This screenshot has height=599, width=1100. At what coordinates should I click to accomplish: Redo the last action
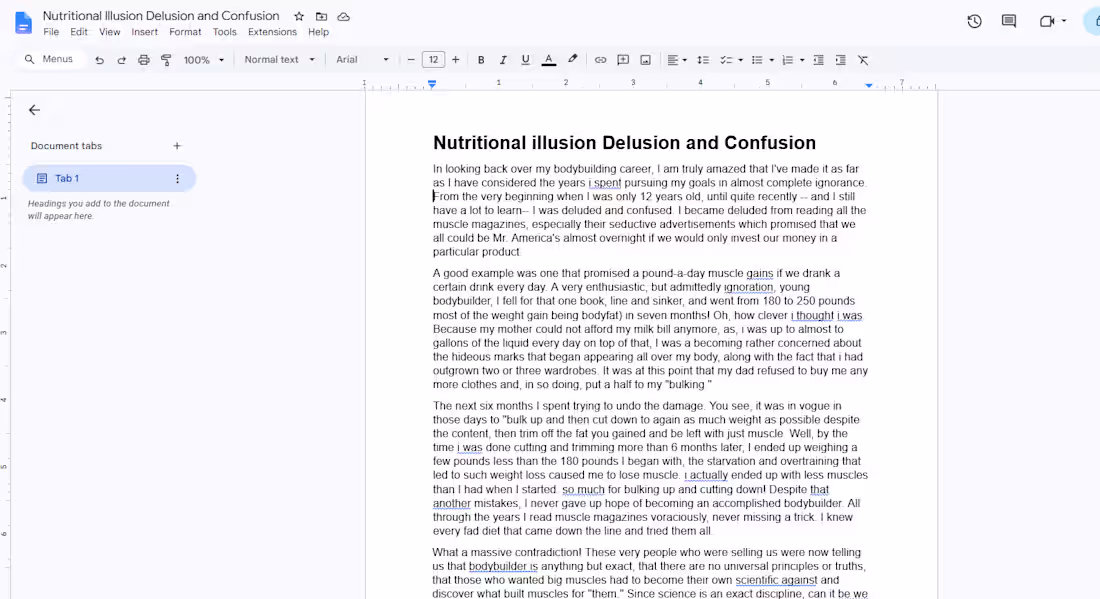[x=121, y=60]
